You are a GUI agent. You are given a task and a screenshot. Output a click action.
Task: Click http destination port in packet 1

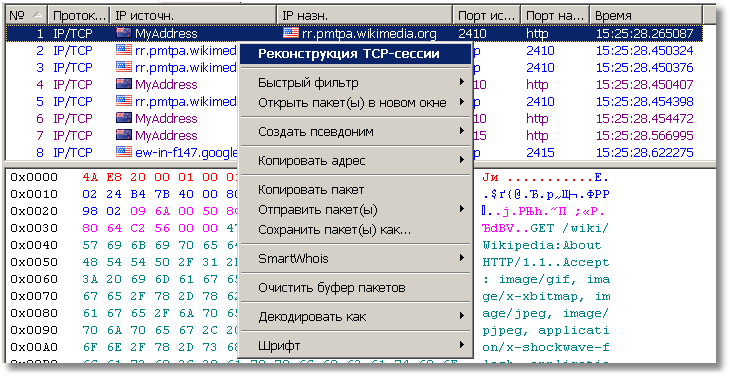tap(537, 34)
